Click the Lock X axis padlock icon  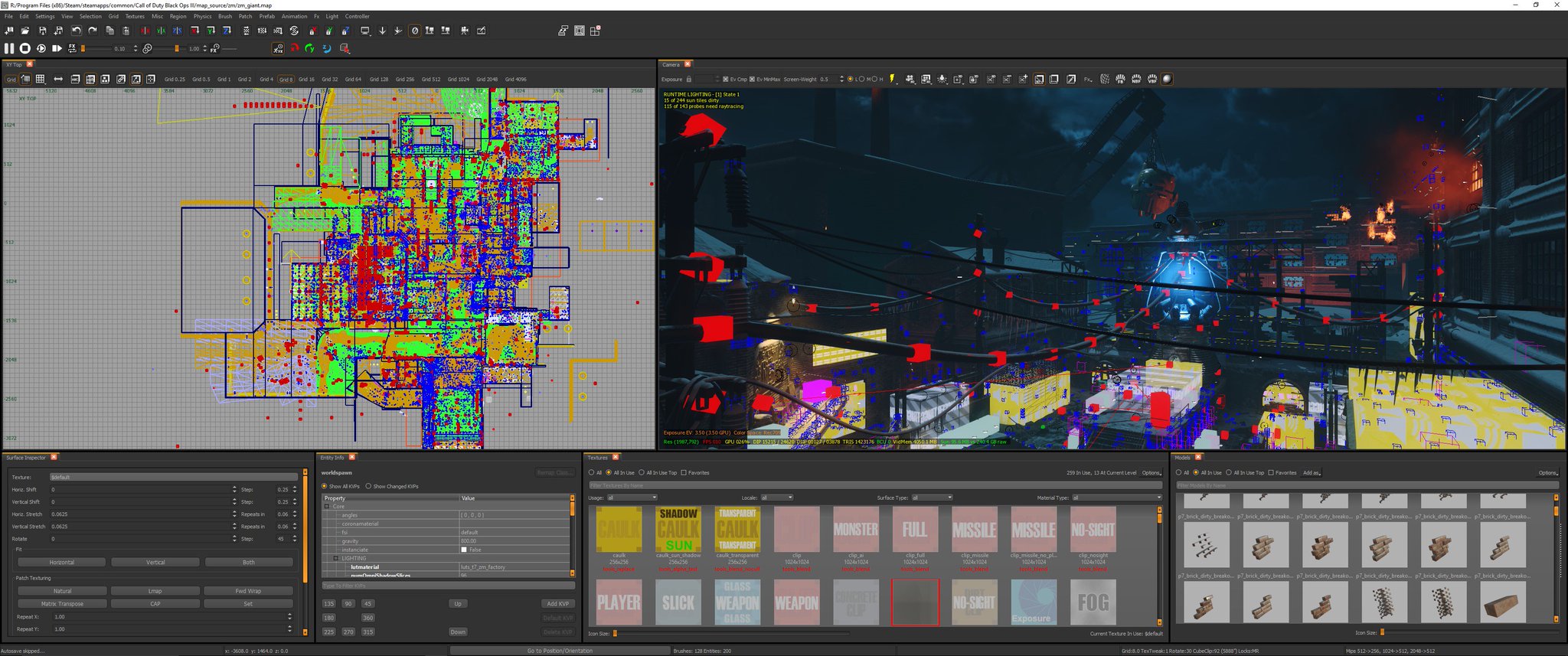(x=312, y=31)
